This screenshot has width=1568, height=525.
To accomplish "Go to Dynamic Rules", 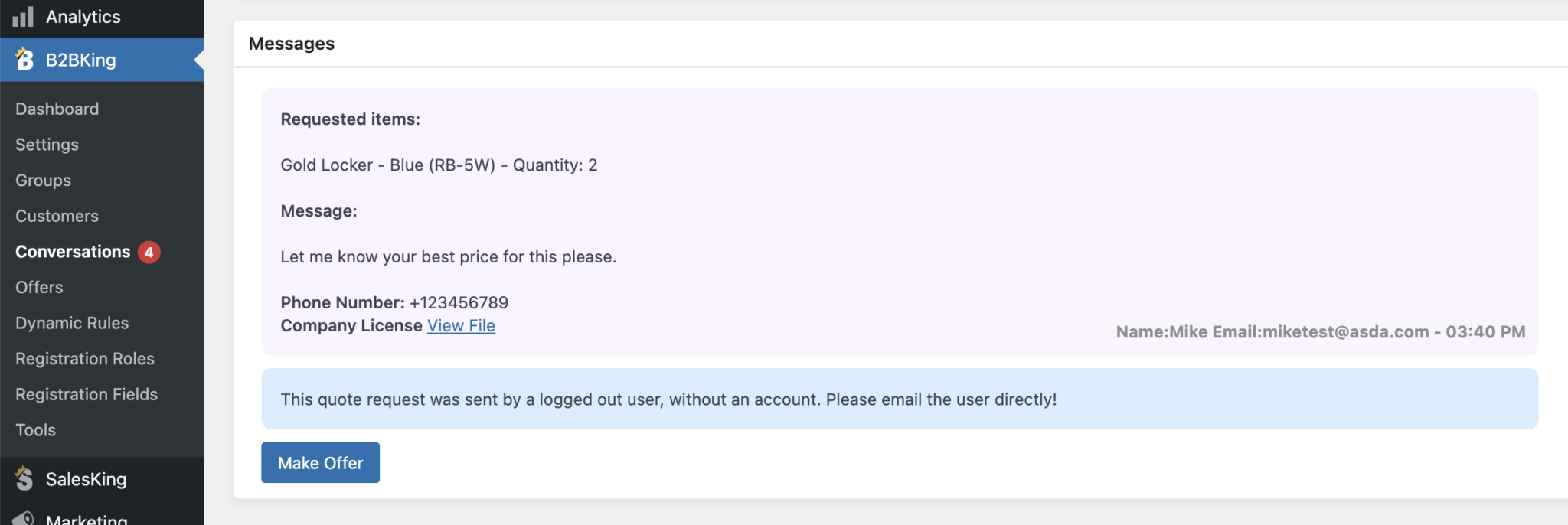I will [71, 323].
